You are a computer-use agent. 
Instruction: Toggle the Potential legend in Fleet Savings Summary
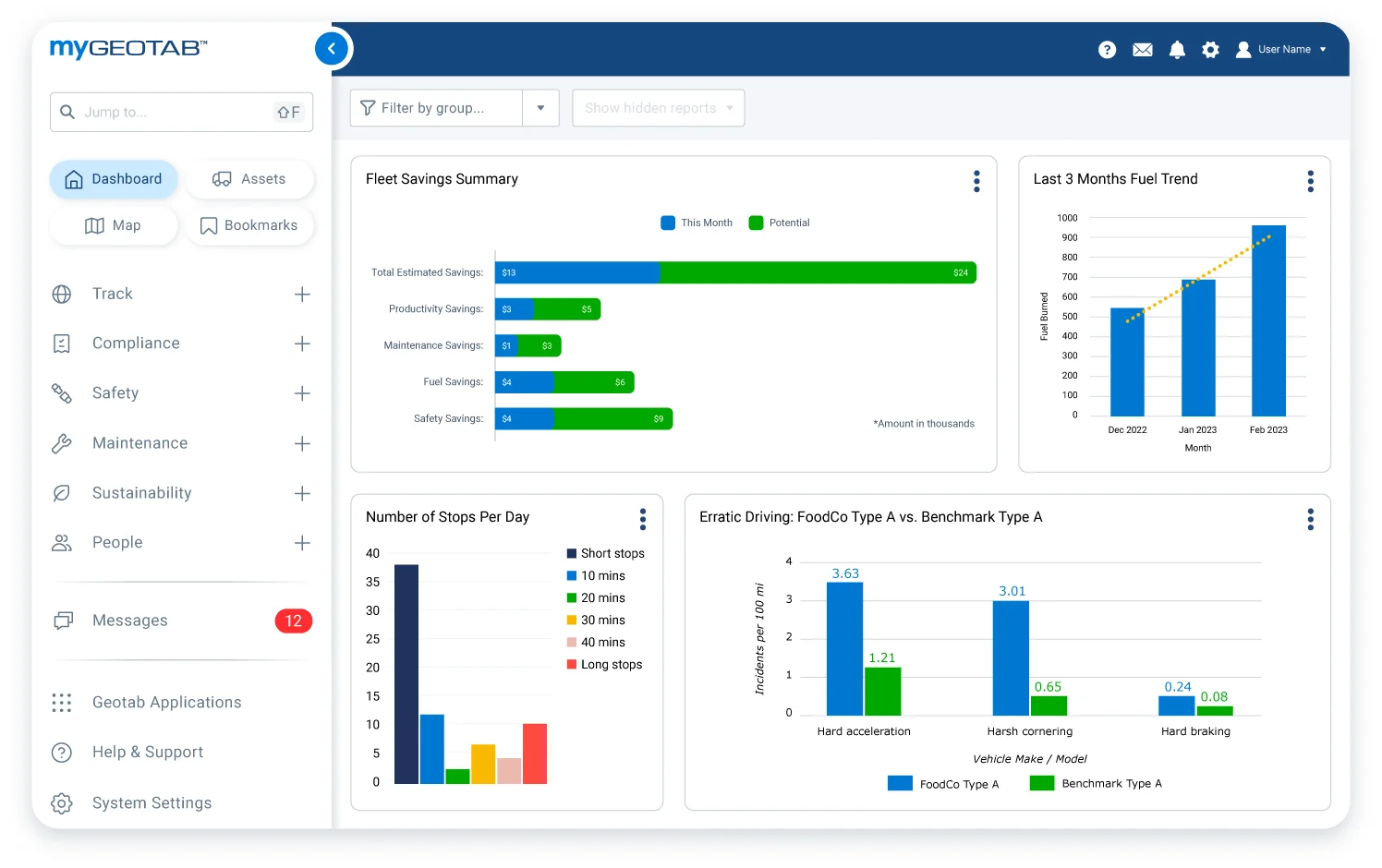779,223
